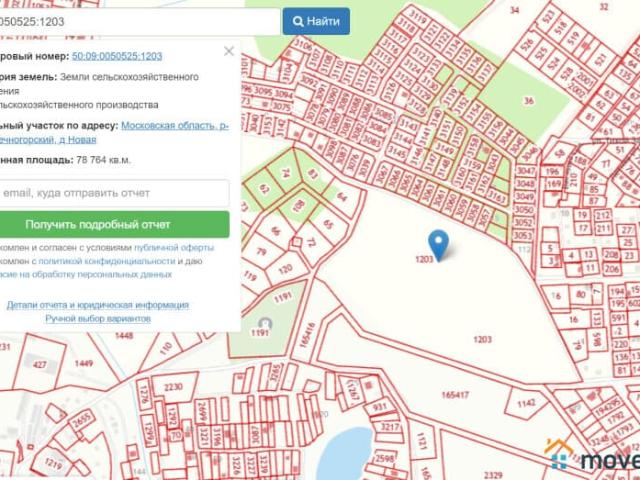
Task: Open the публичной оферты link
Action: (176, 247)
